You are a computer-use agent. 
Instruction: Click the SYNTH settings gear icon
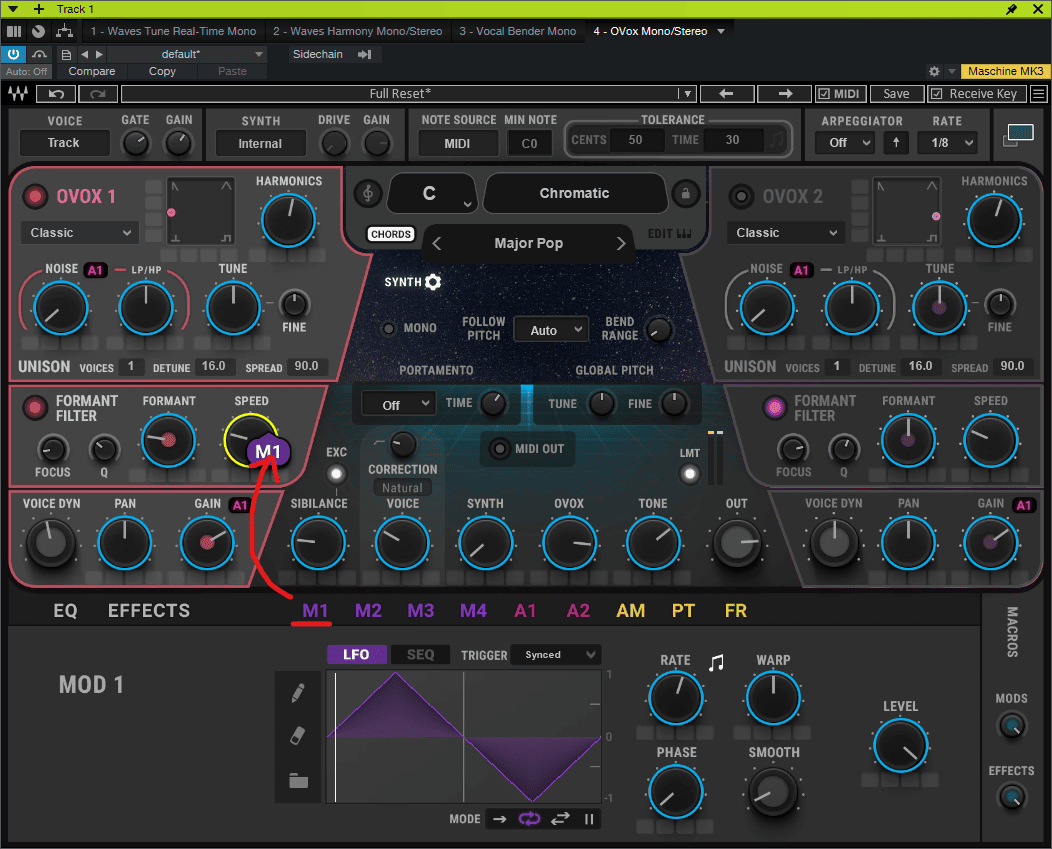click(x=433, y=282)
